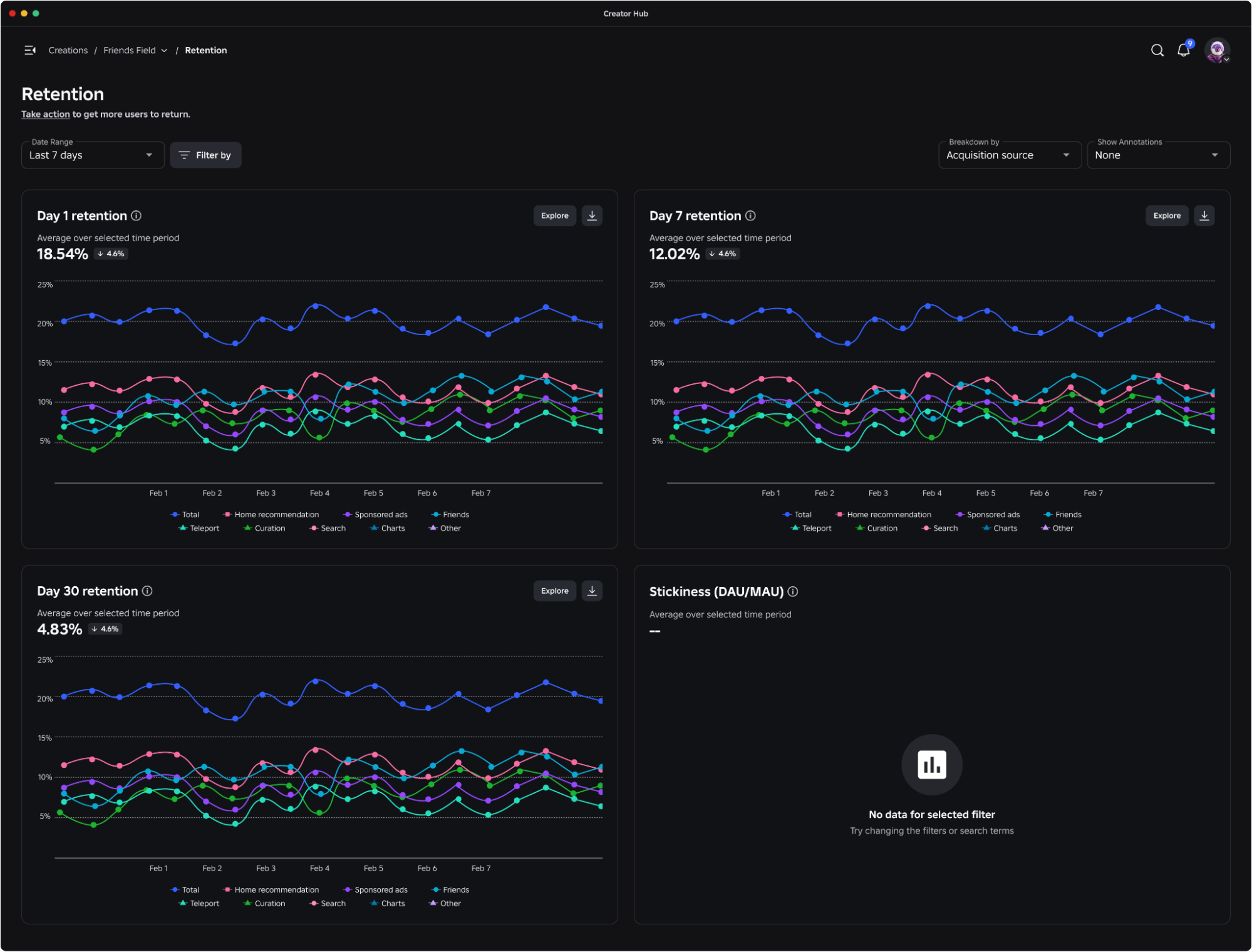The image size is (1252, 952).
Task: Click info icon beside Day 1 retention
Action: coord(136,215)
